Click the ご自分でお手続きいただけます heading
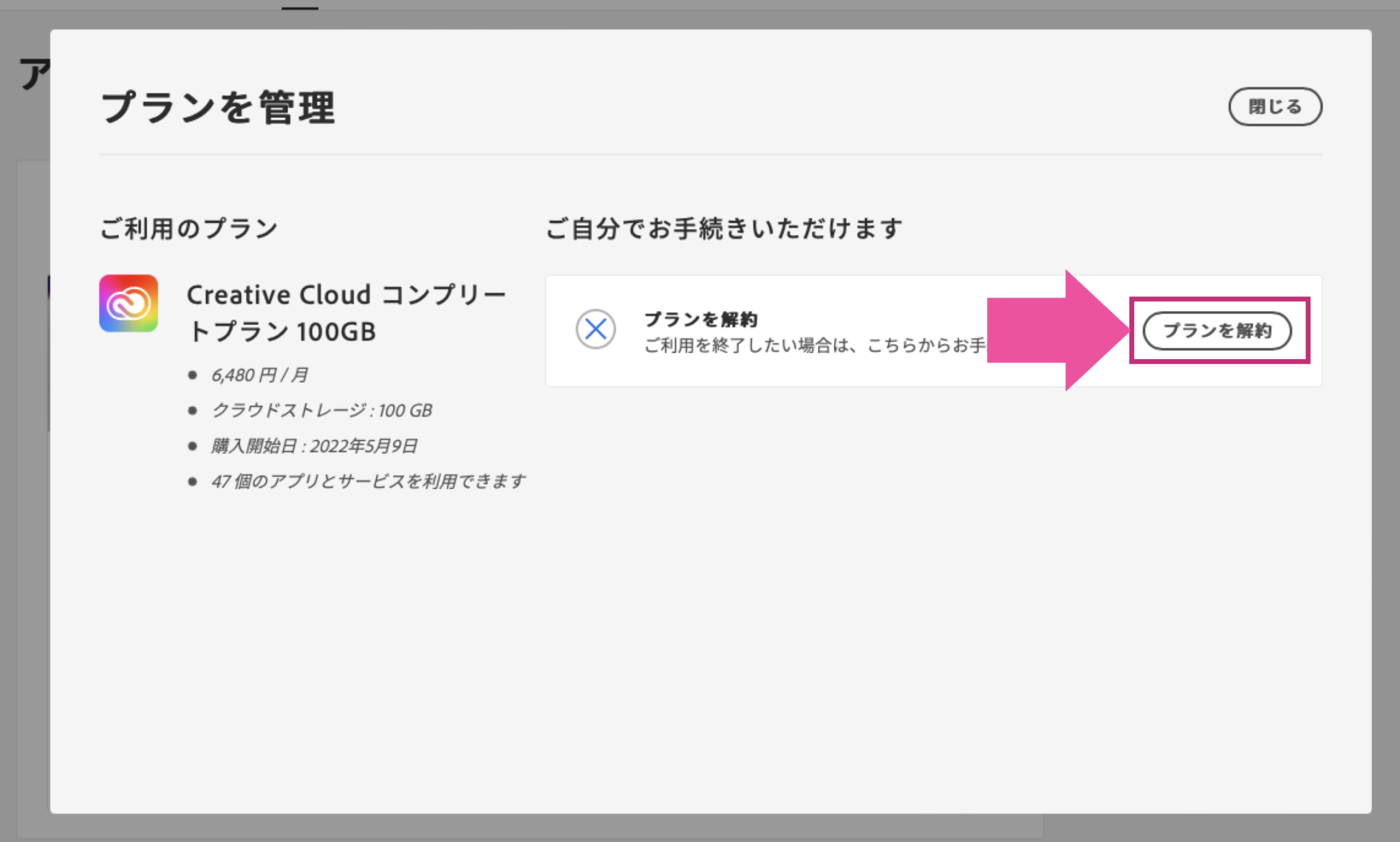 724,228
